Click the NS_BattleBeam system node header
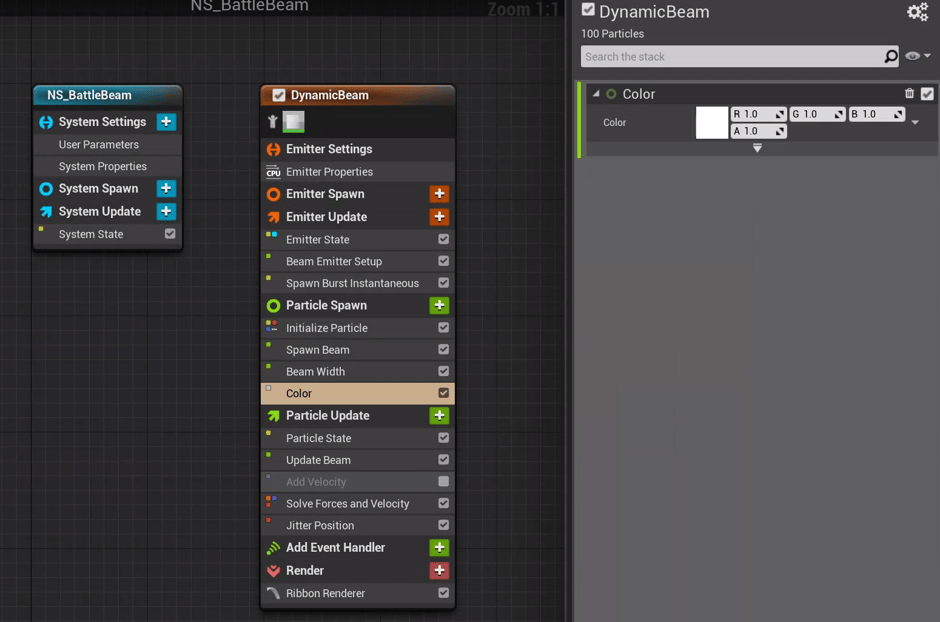940x622 pixels. pyautogui.click(x=107, y=95)
